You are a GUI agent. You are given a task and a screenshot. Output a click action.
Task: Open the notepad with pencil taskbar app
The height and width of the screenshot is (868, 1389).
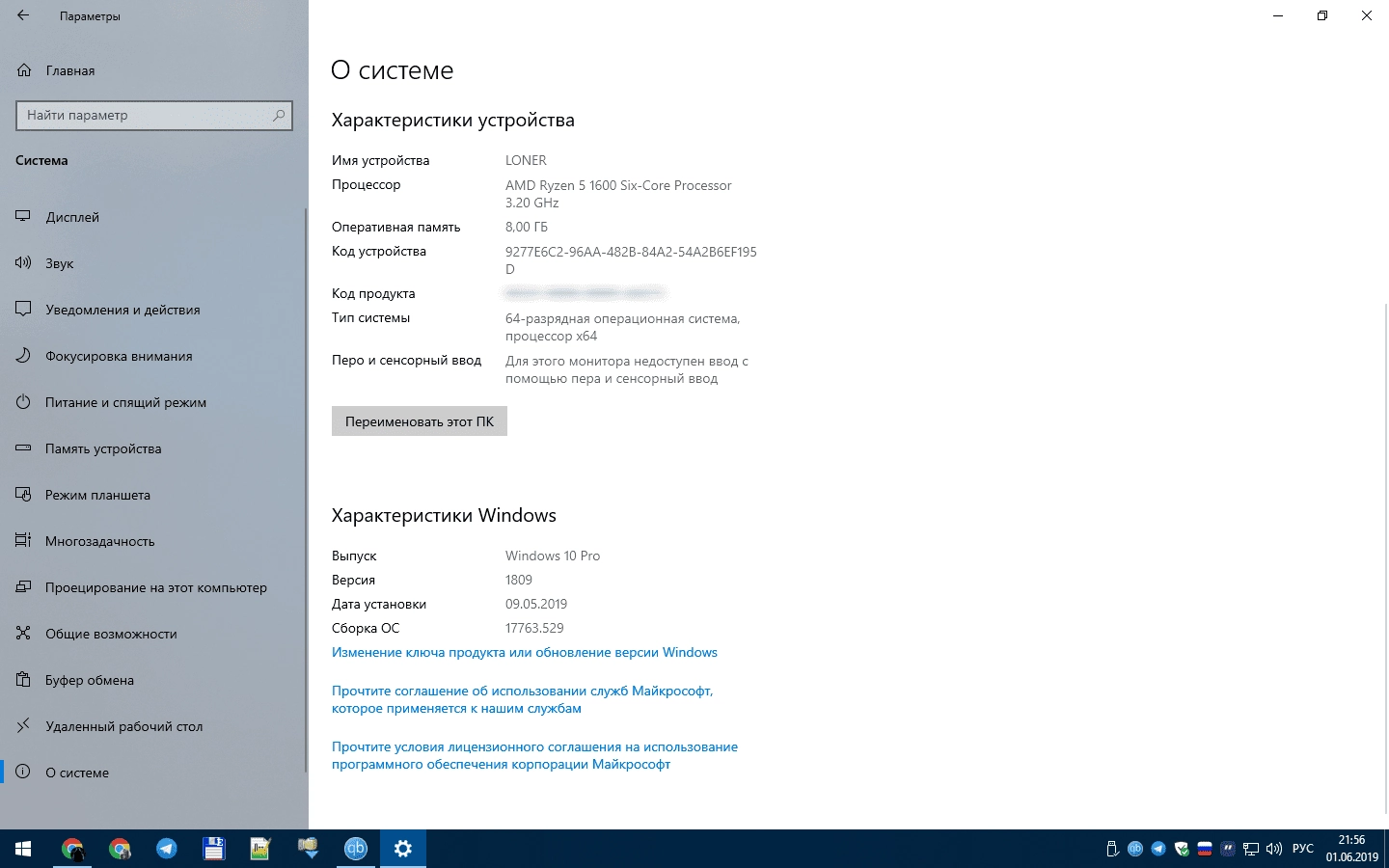pos(261,849)
